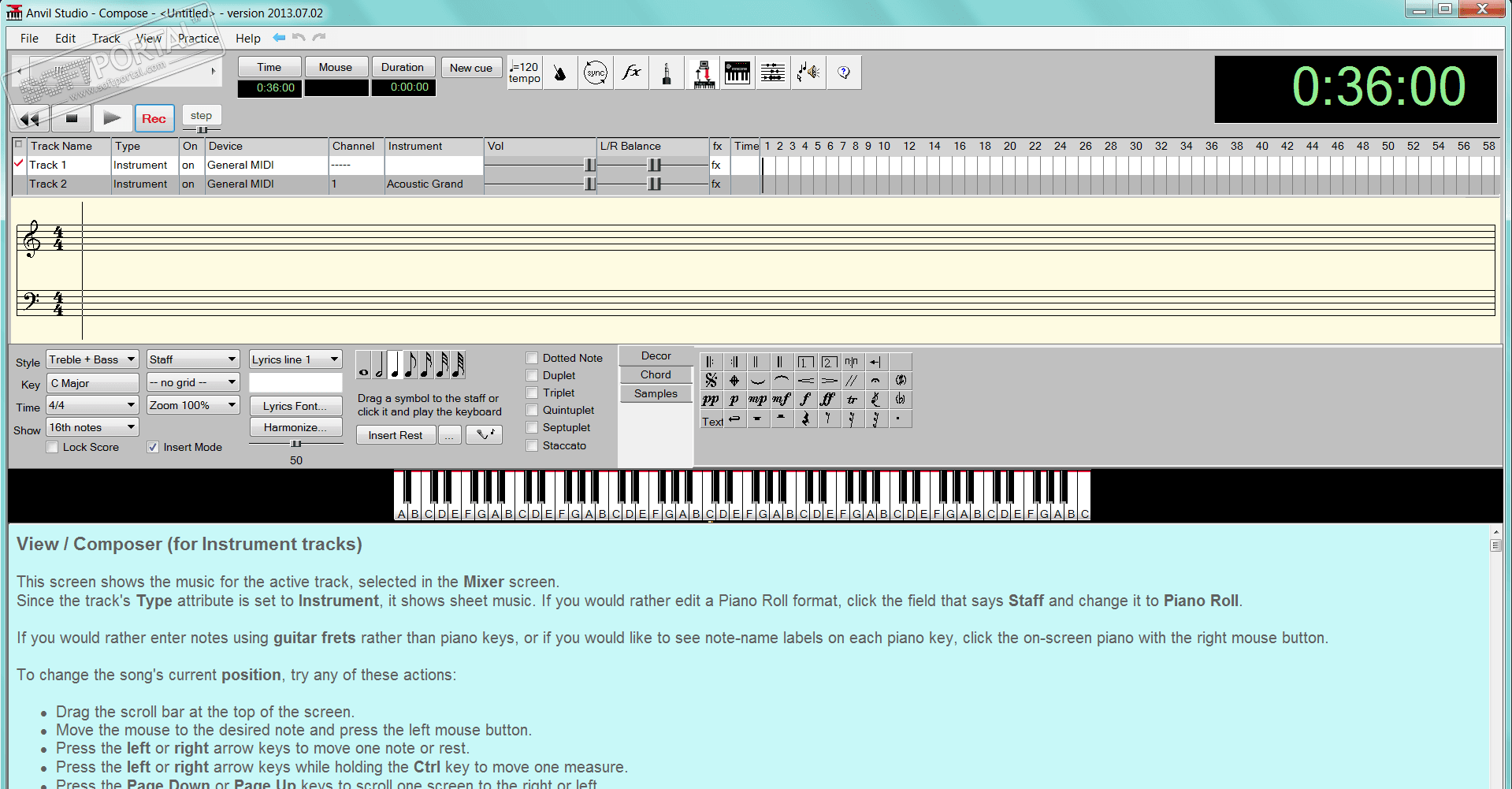Viewport: 1512px width, 789px height.
Task: Click the Rec record button
Action: click(x=154, y=118)
